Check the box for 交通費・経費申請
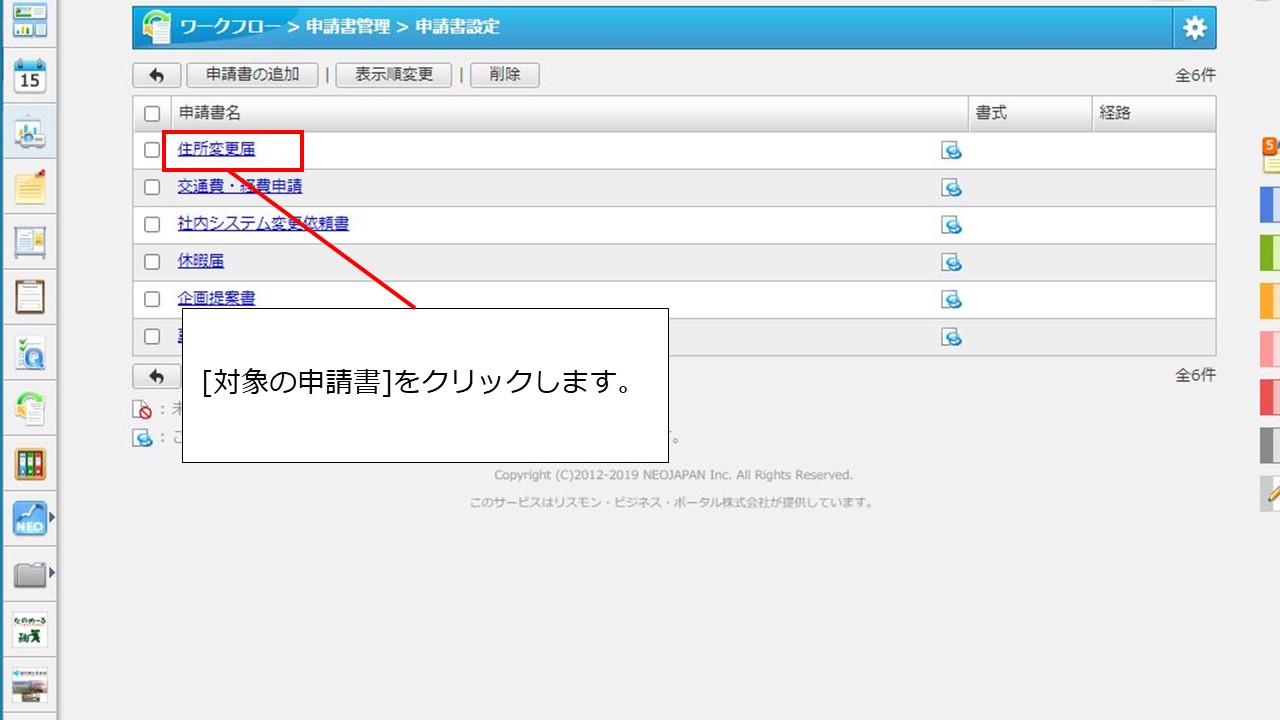The image size is (1280, 720). (x=152, y=187)
